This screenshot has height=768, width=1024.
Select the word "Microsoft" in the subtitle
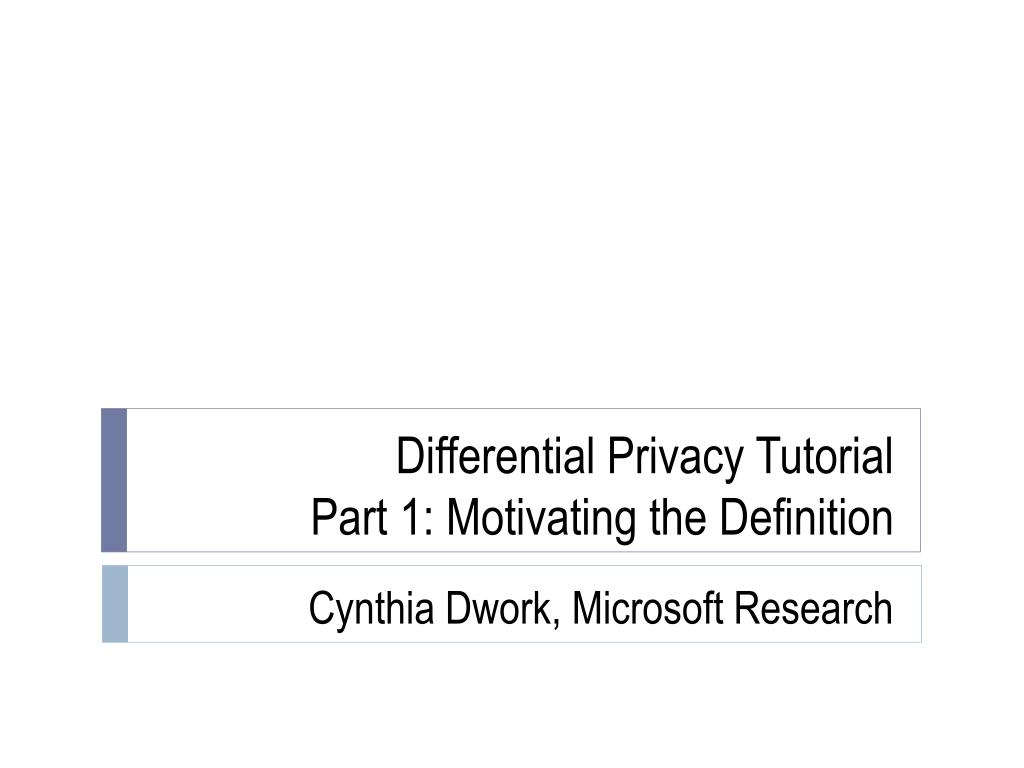click(648, 607)
